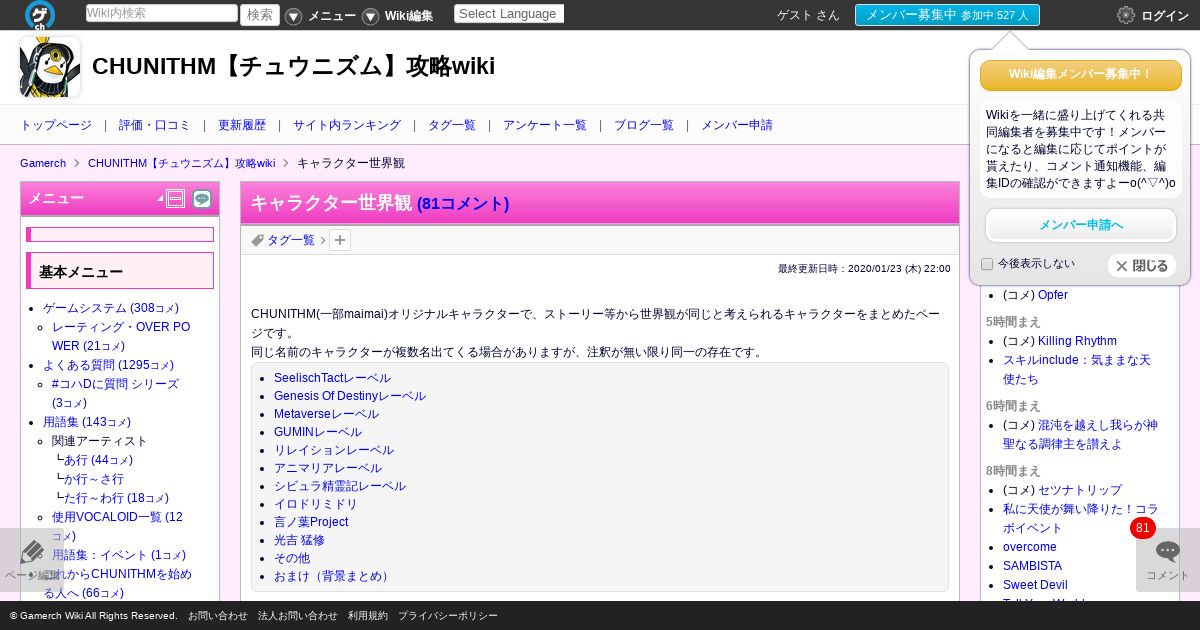Focus the Wiki内検索 search field
Image resolution: width=1200 pixels, height=630 pixels.
point(162,13)
